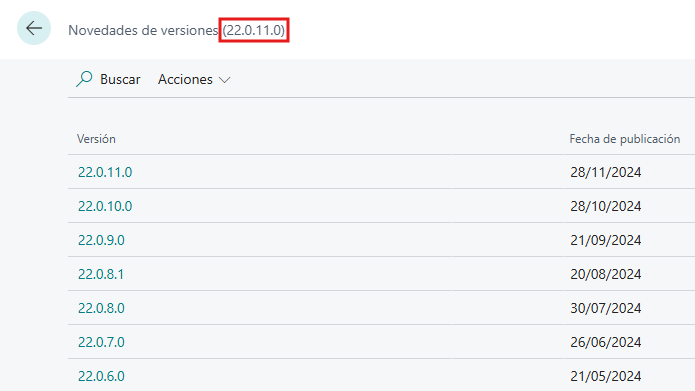Click the Buscar magnifier icon

[x=84, y=79]
